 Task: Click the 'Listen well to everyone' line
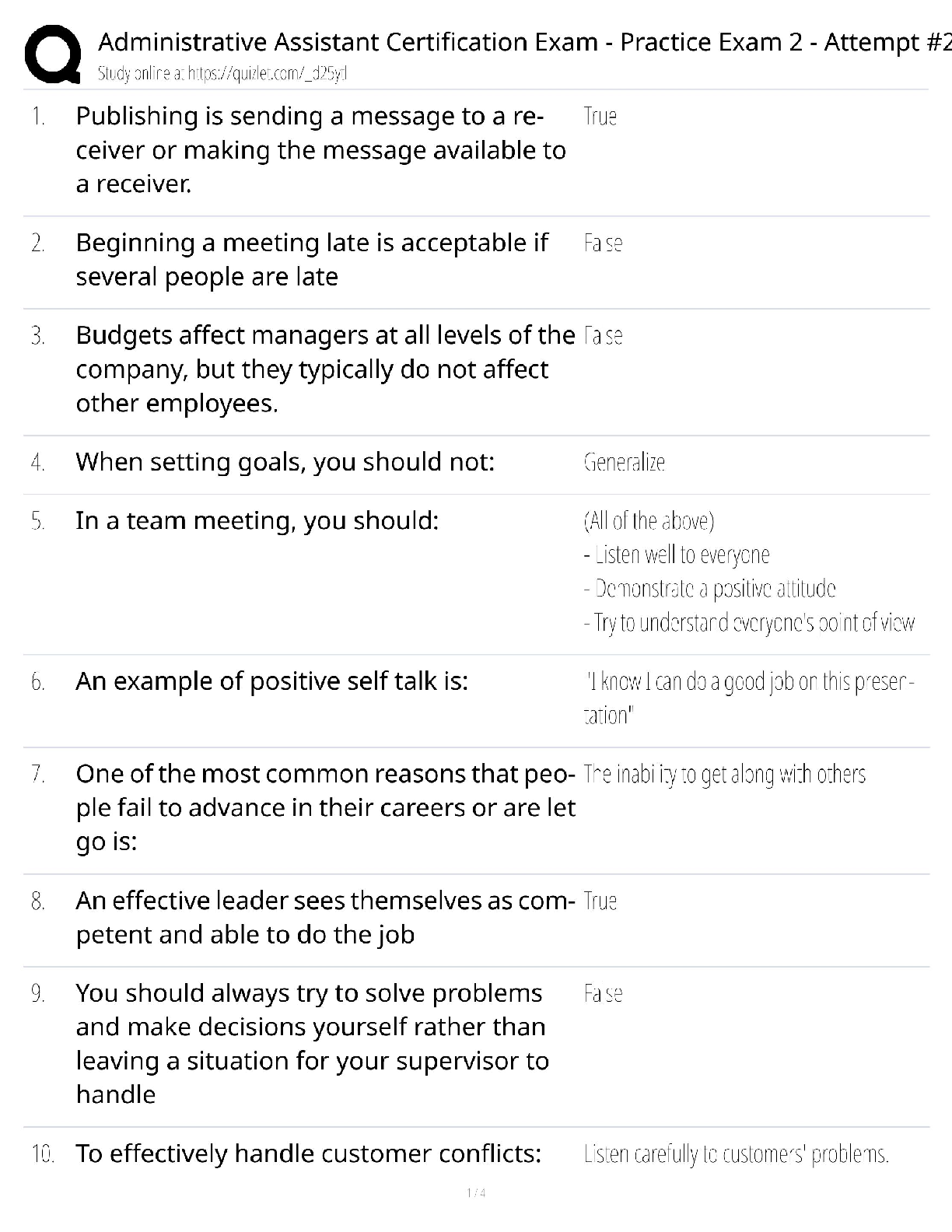pos(677,555)
